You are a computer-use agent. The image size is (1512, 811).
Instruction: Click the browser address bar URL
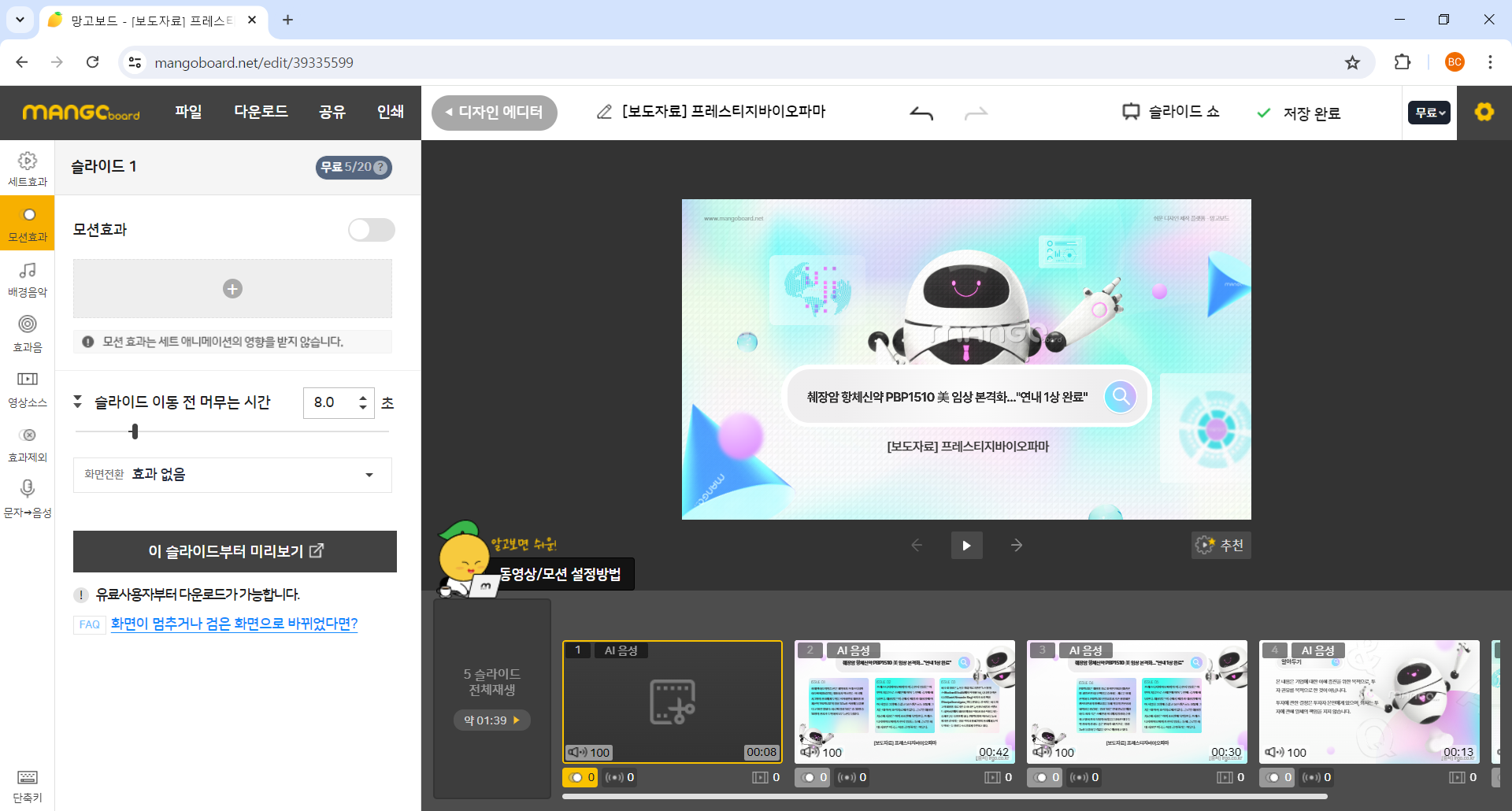click(x=254, y=62)
